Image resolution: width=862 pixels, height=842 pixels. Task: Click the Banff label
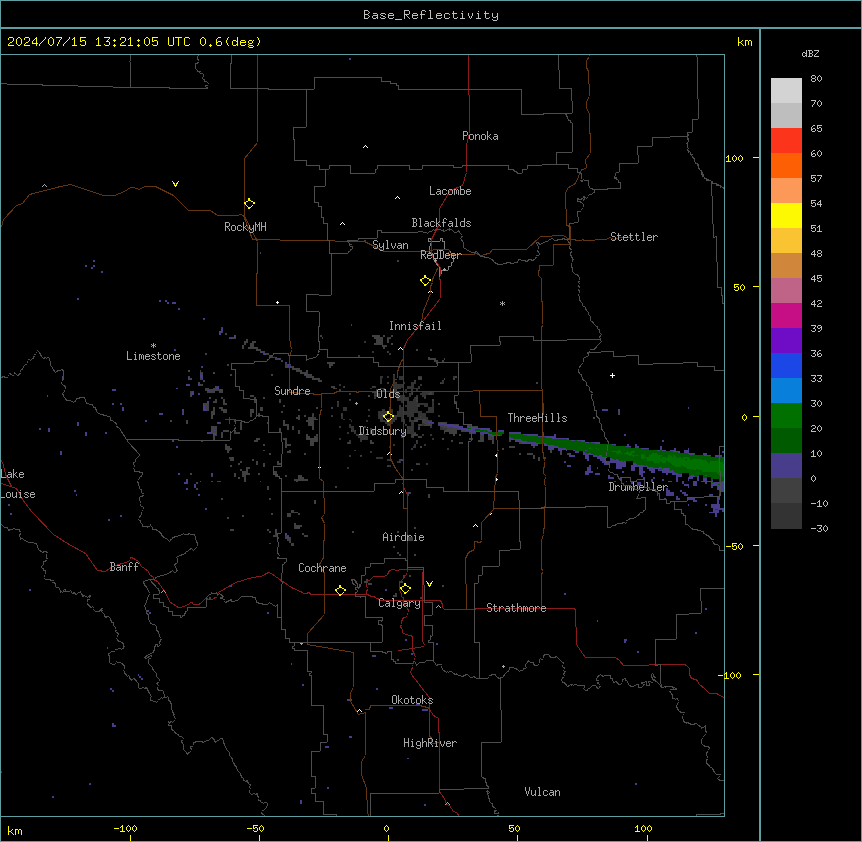coord(124,567)
